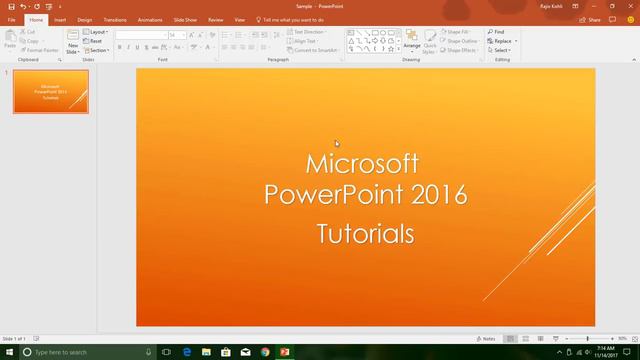Toggle the Notes pane
The height and width of the screenshot is (360, 640).
(x=486, y=339)
